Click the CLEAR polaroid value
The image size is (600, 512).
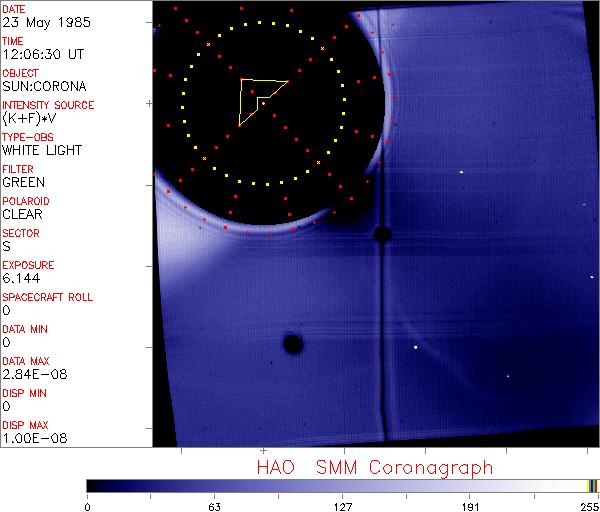23,215
